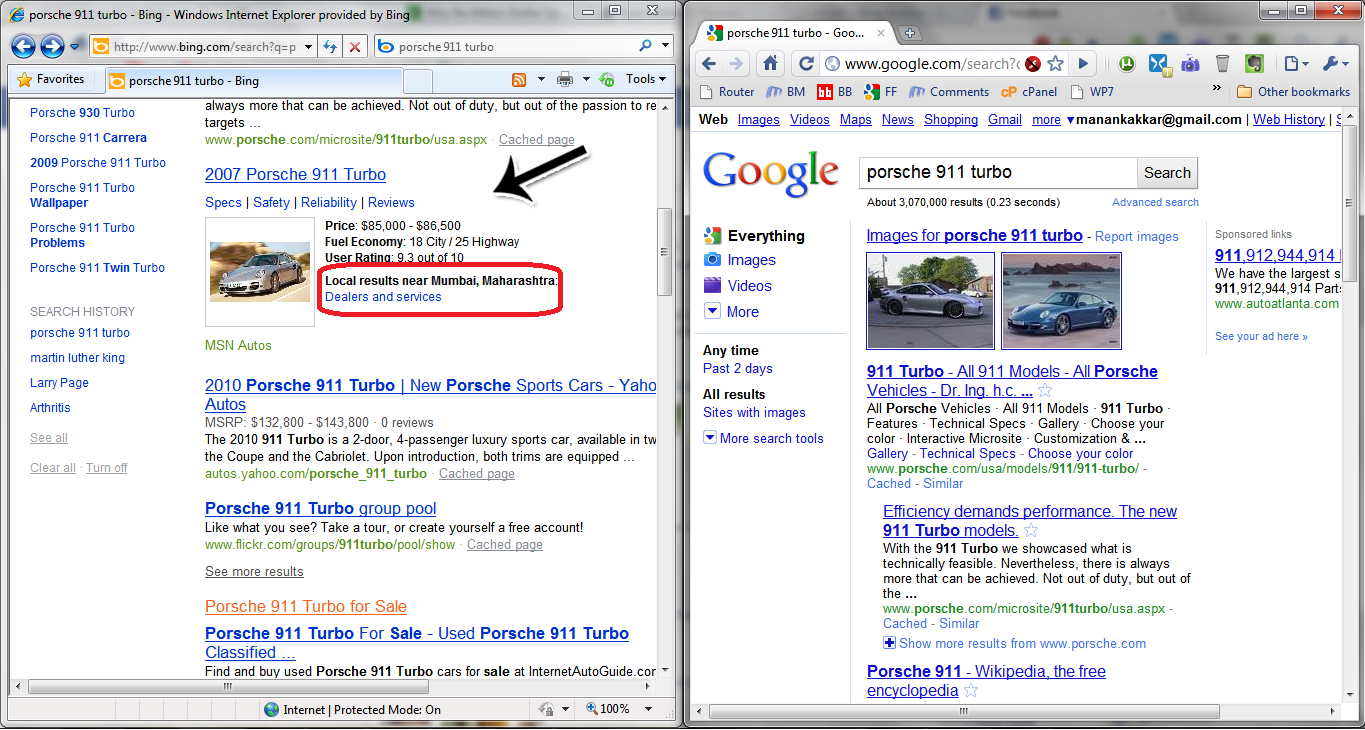This screenshot has width=1365, height=730.
Task: Open the 2007 Porsche 911 Turbo result link
Action: click(x=295, y=174)
